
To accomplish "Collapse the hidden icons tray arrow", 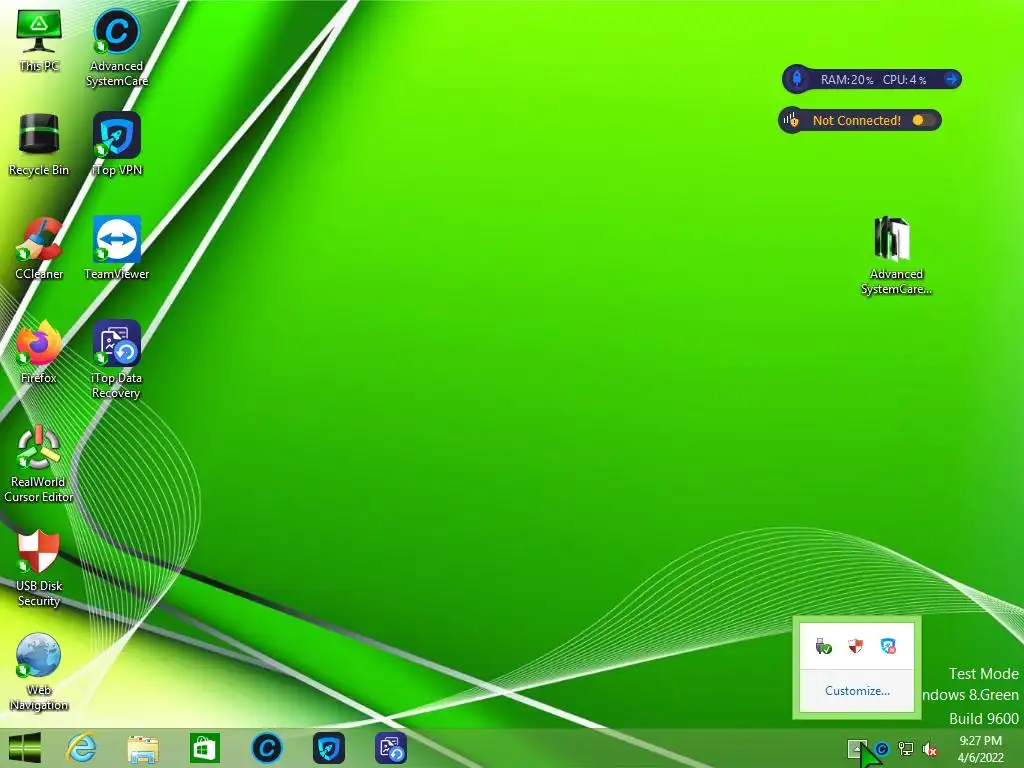I will [857, 749].
